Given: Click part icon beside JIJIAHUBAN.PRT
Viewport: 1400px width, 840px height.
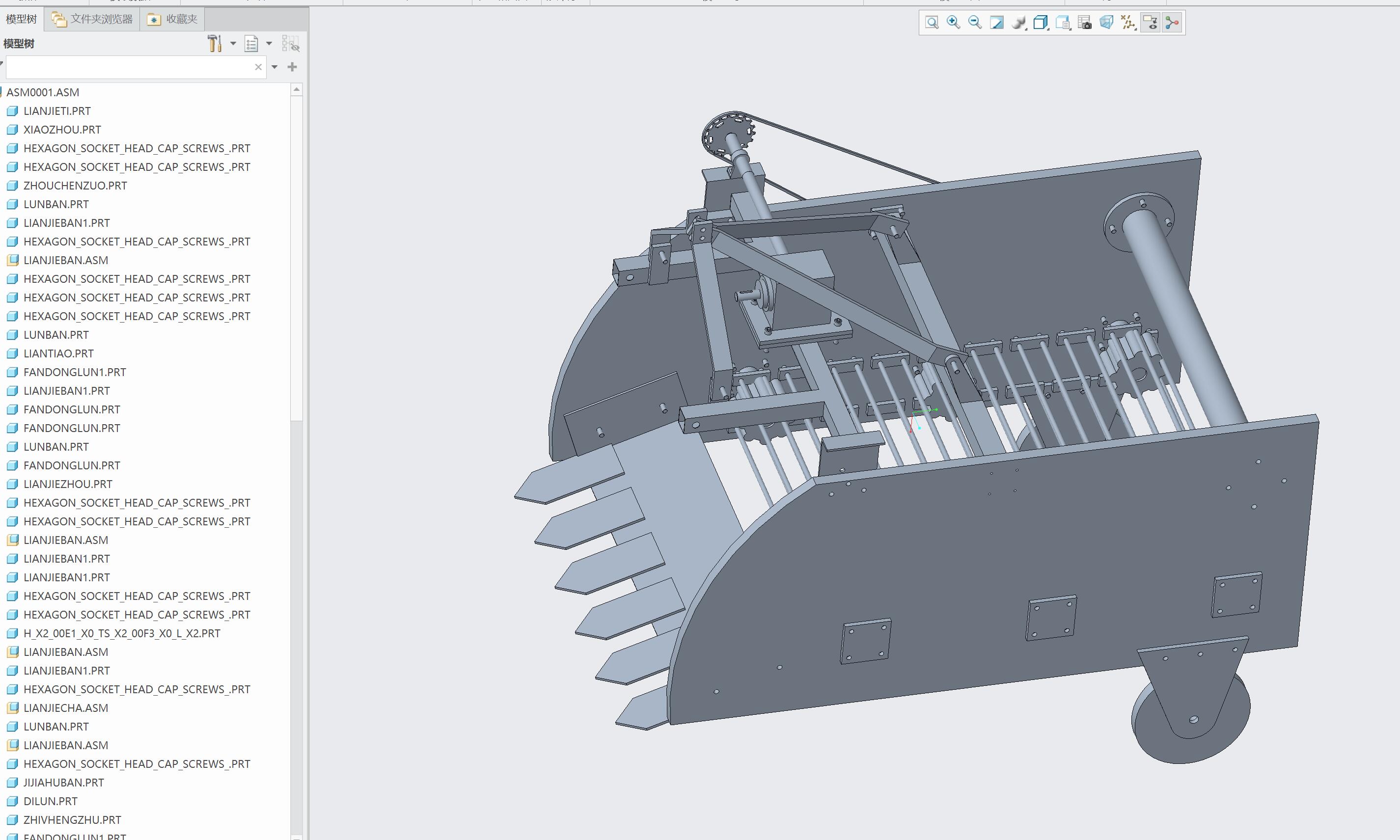Looking at the screenshot, I should point(12,783).
